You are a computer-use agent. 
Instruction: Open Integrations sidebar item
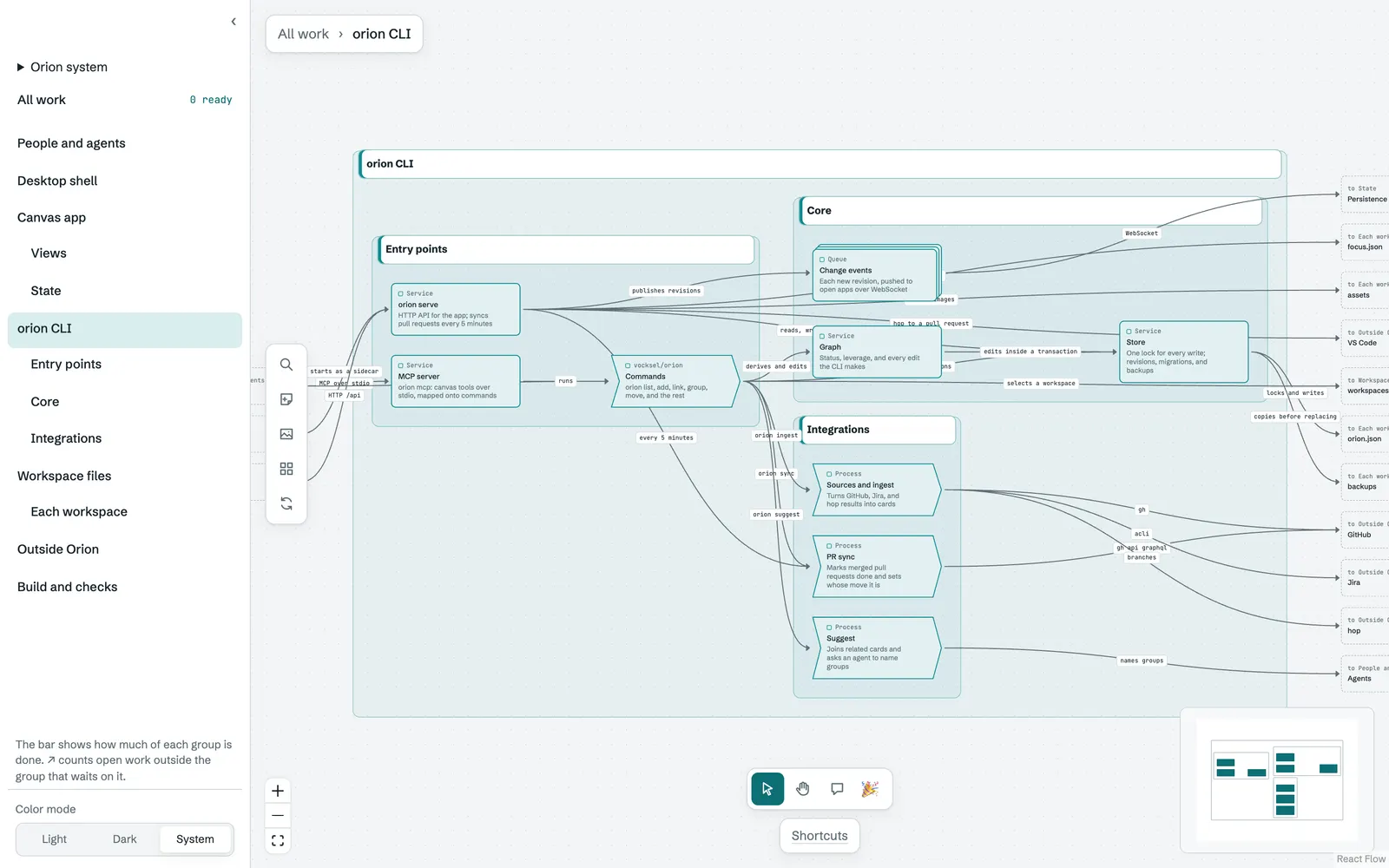[125, 438]
